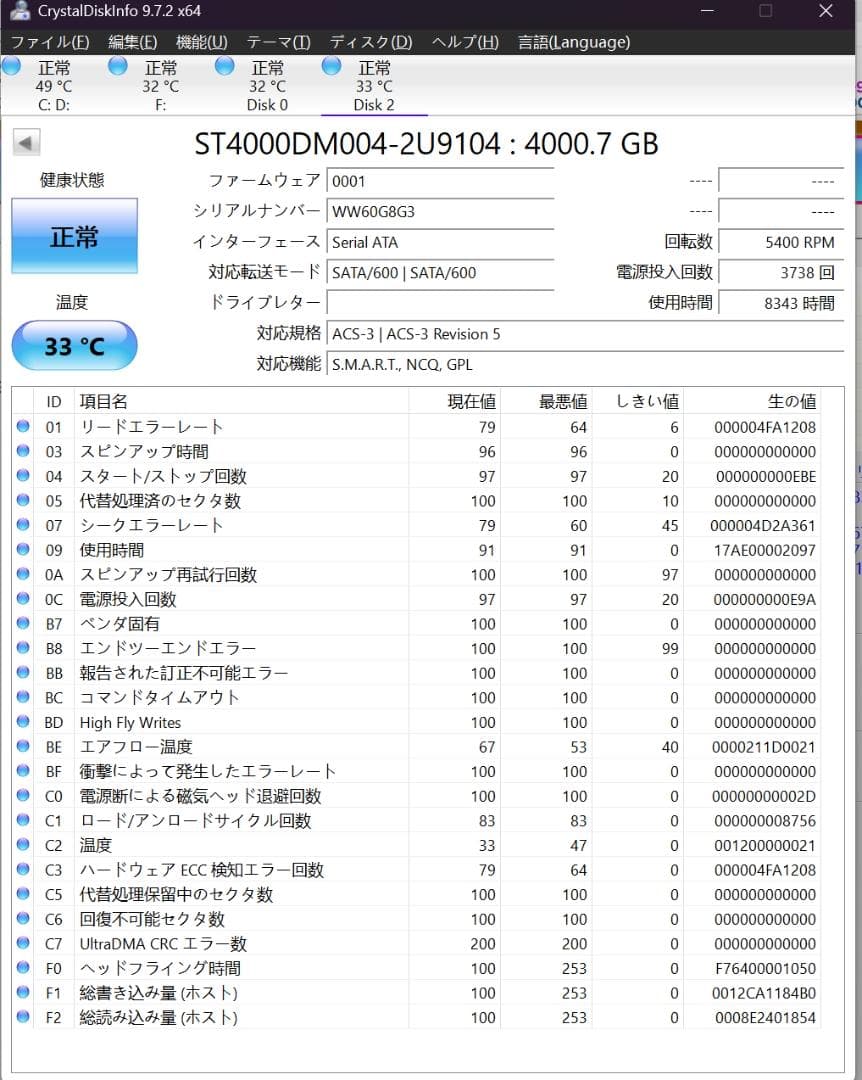Click the back arrow navigation icon
862x1080 pixels.
pos(24,141)
